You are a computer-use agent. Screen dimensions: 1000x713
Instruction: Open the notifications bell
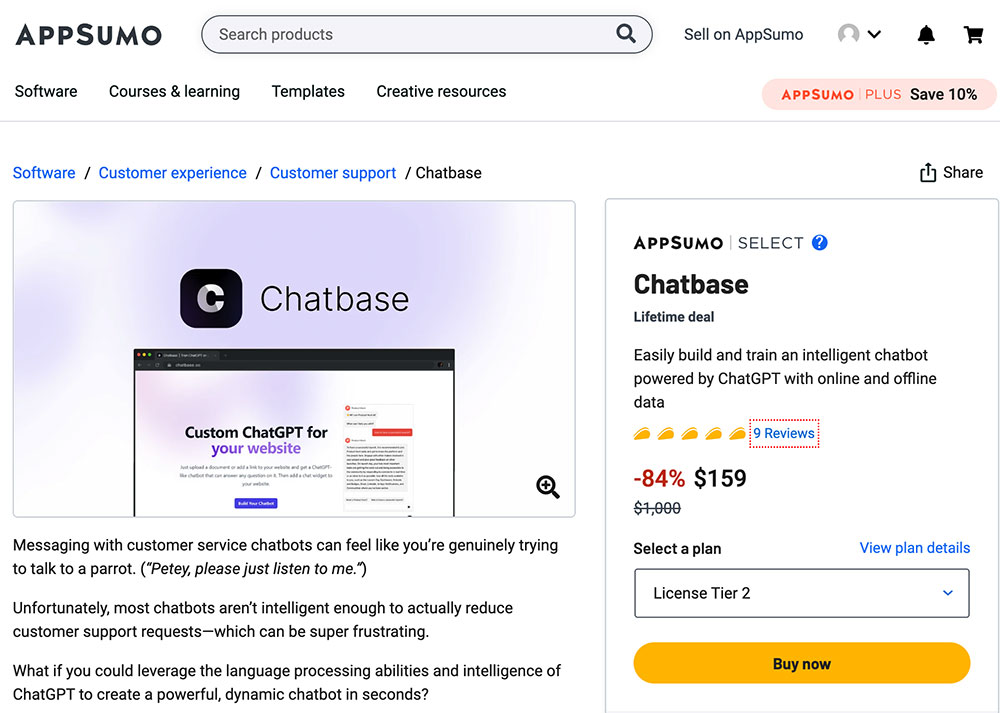pyautogui.click(x=926, y=34)
